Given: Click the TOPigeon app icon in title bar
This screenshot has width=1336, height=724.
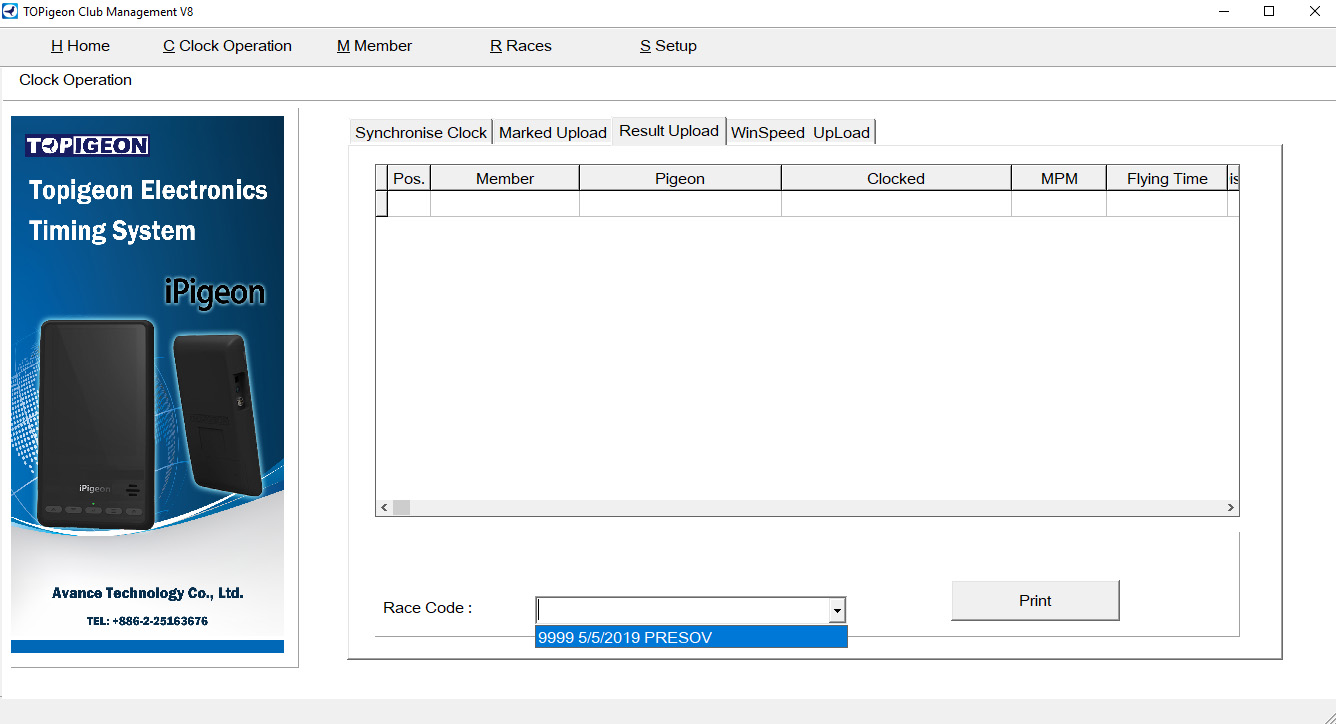Looking at the screenshot, I should (11, 12).
